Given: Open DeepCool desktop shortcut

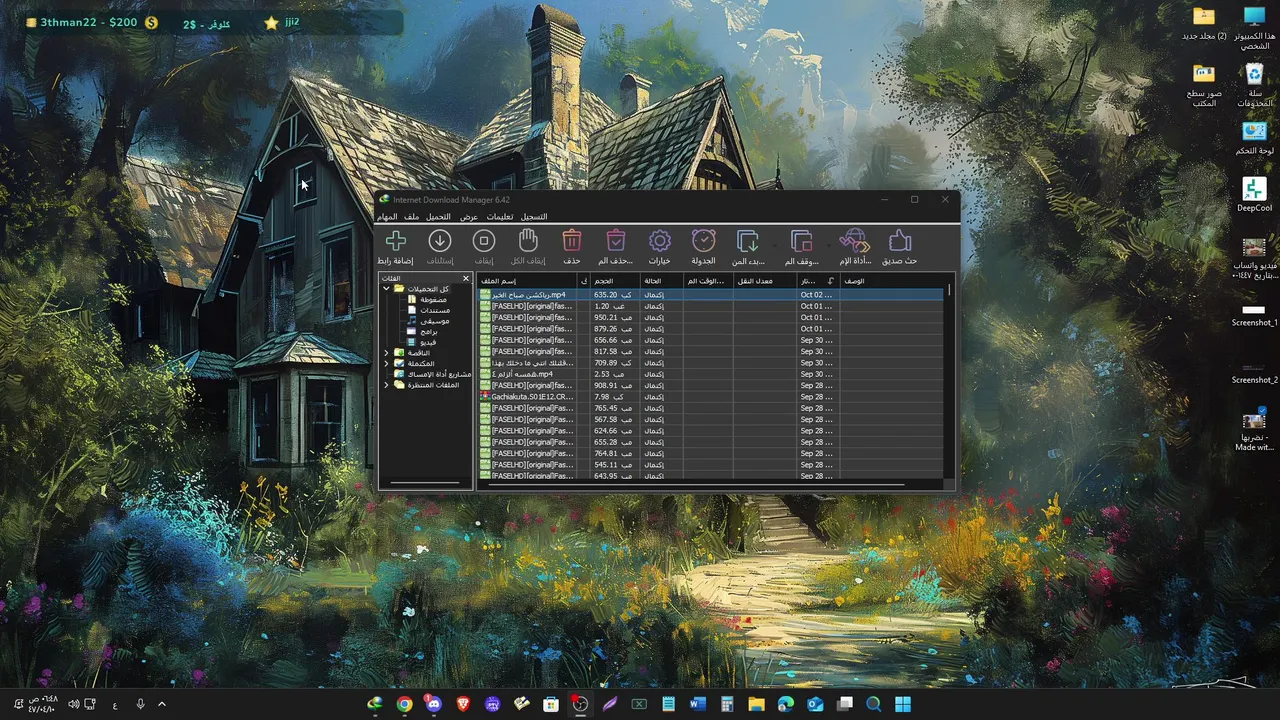Looking at the screenshot, I should (1254, 195).
